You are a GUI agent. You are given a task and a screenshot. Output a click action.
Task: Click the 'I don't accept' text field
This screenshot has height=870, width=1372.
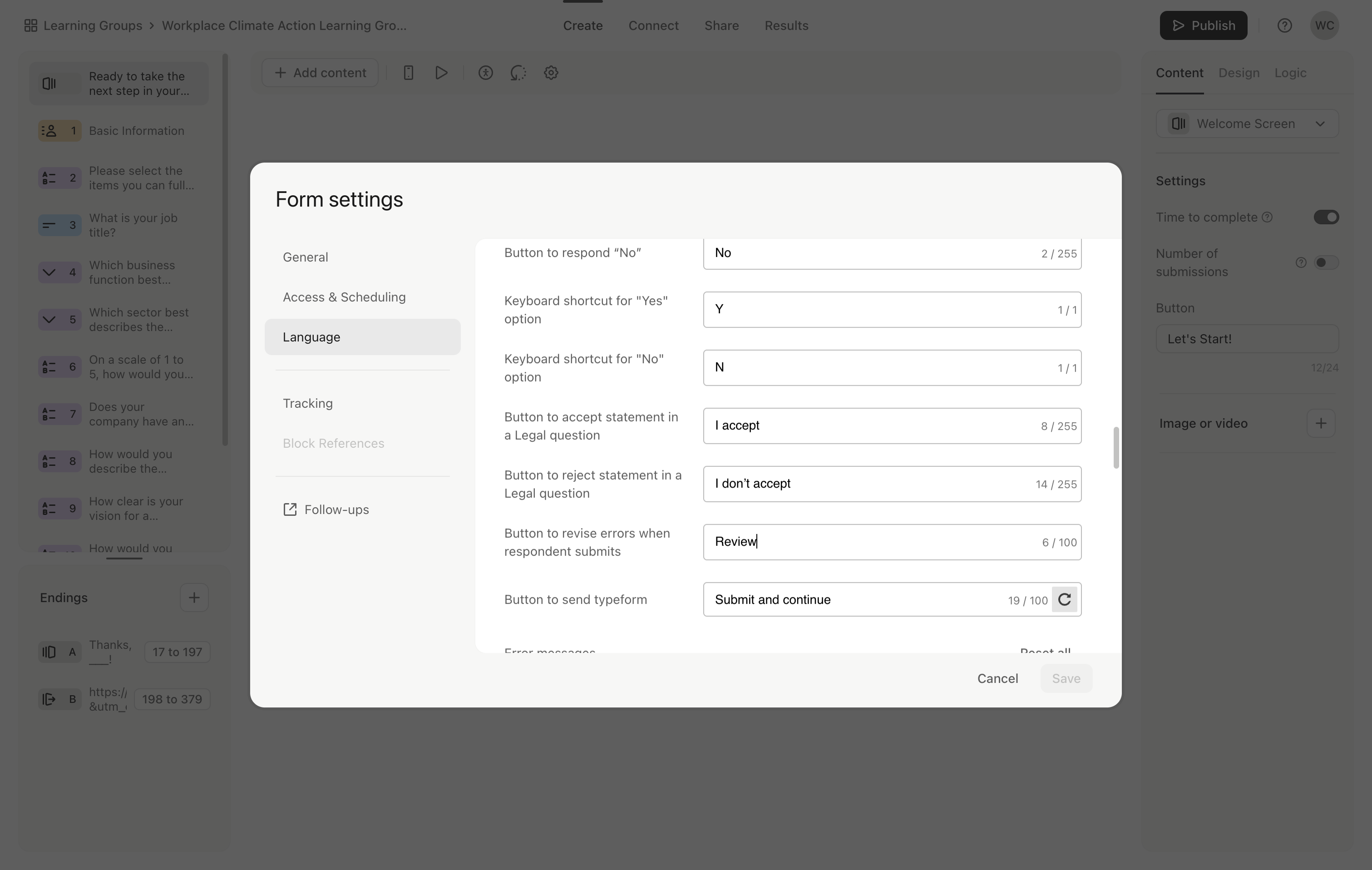coord(892,484)
